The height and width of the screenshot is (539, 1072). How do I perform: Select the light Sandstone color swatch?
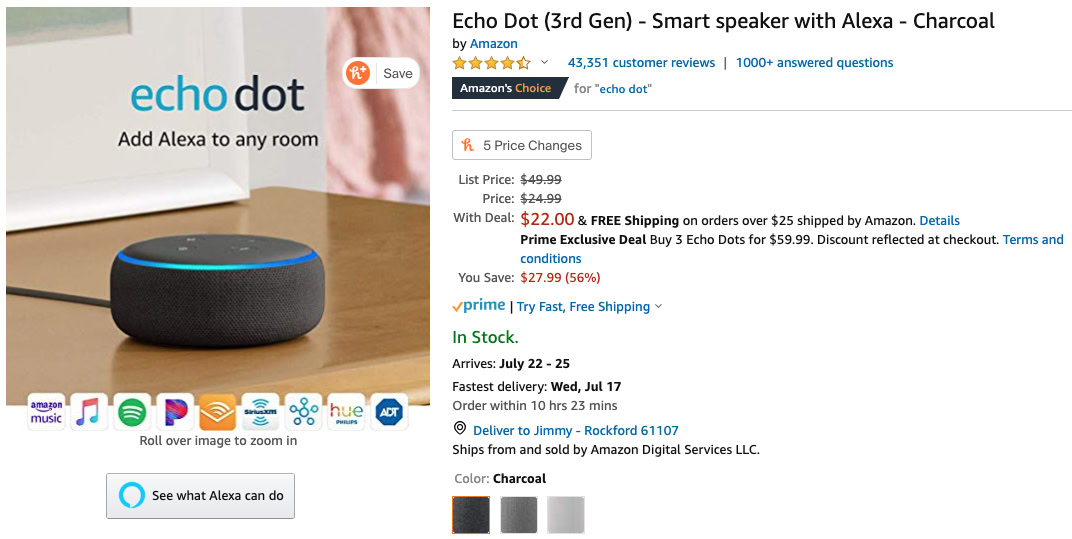565,515
